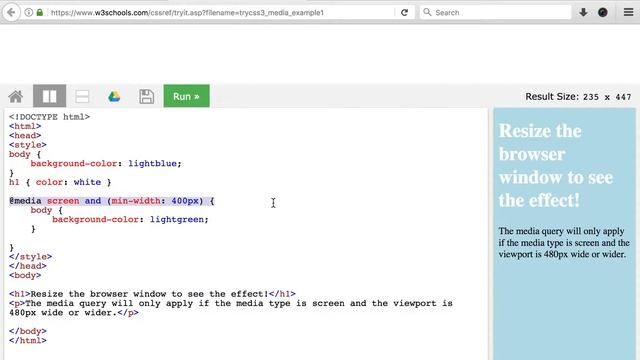Click the '<style>' opening tag line
This screenshot has width=640, height=360.
28,145
